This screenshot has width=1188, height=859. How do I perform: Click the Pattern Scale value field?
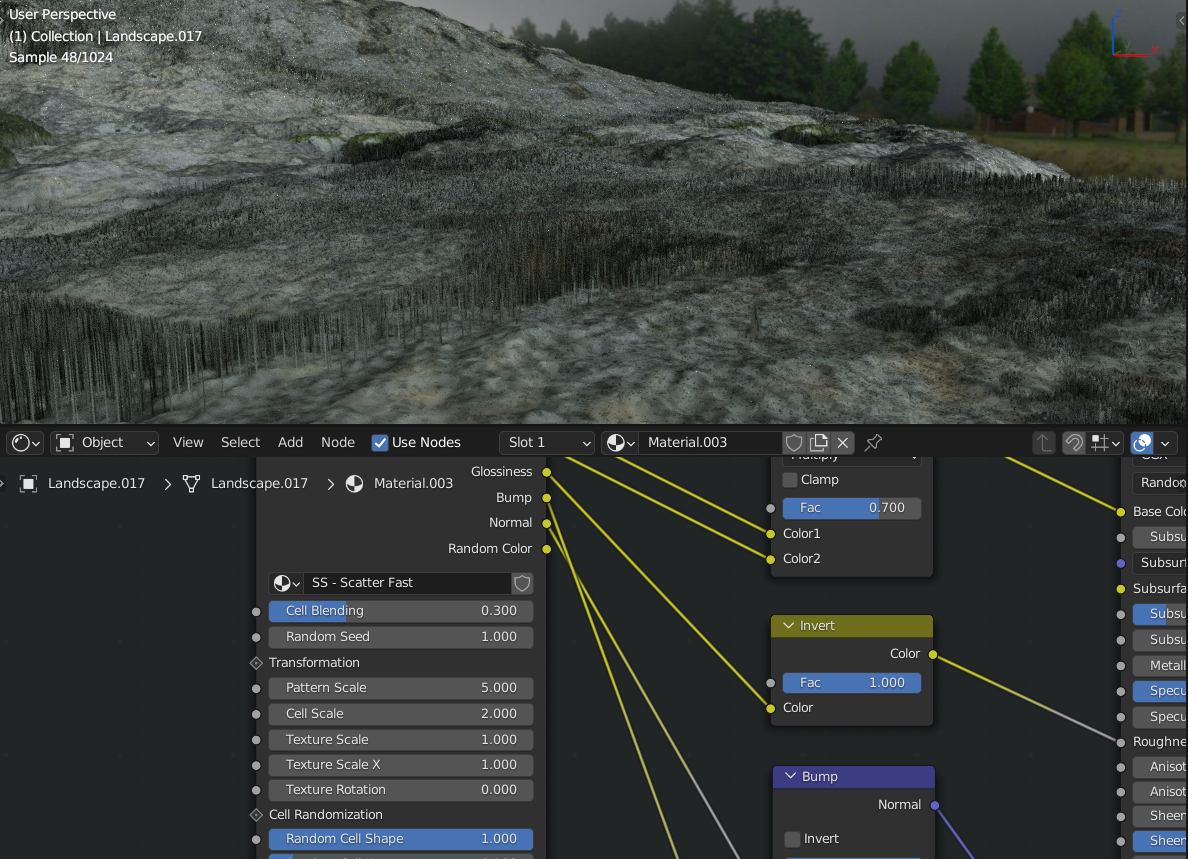point(401,688)
